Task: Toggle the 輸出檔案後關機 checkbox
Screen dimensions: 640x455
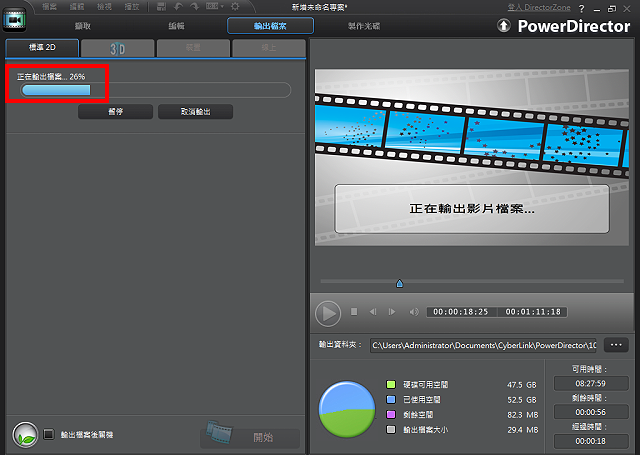Action: tap(49, 434)
